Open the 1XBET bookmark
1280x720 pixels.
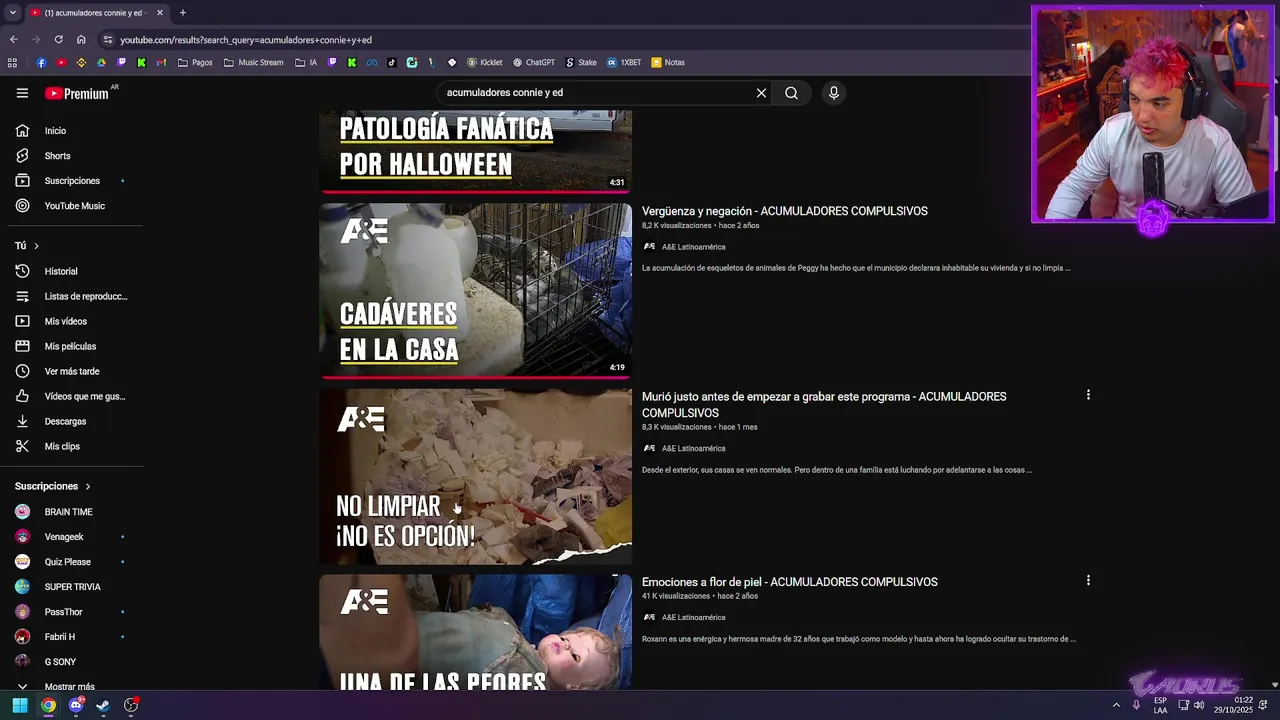tap(624, 62)
